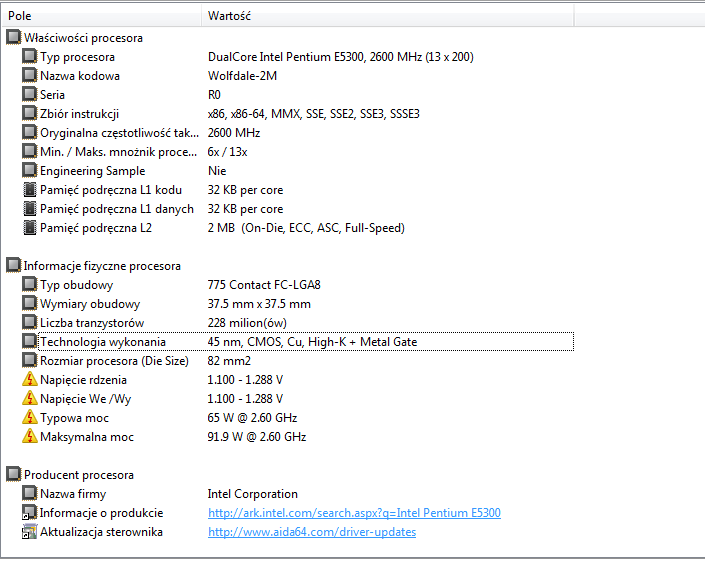Select the Liczba tranzystorów label
Screen dimensions: 705x561
tap(92, 323)
